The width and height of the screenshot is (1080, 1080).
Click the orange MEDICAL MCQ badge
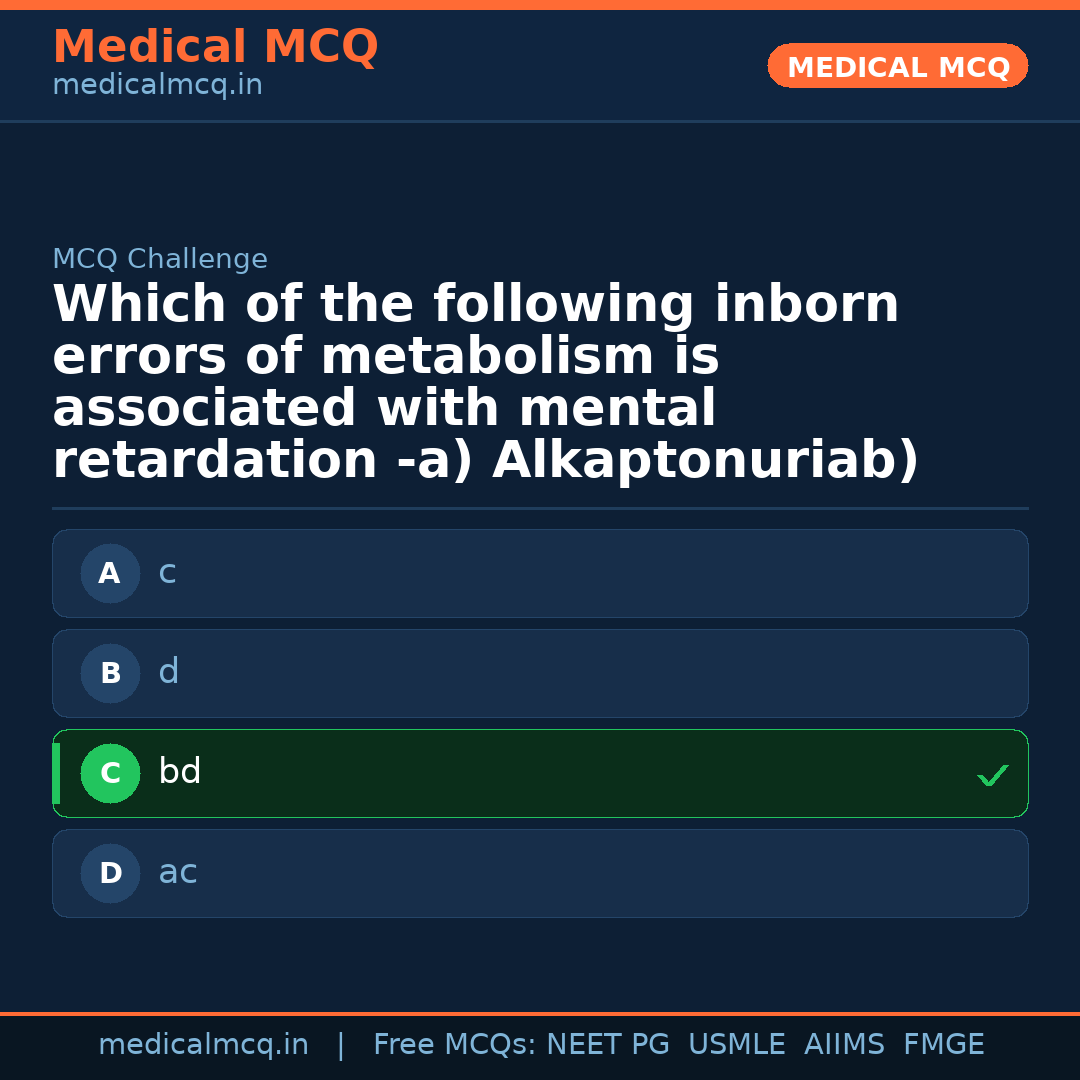click(898, 67)
